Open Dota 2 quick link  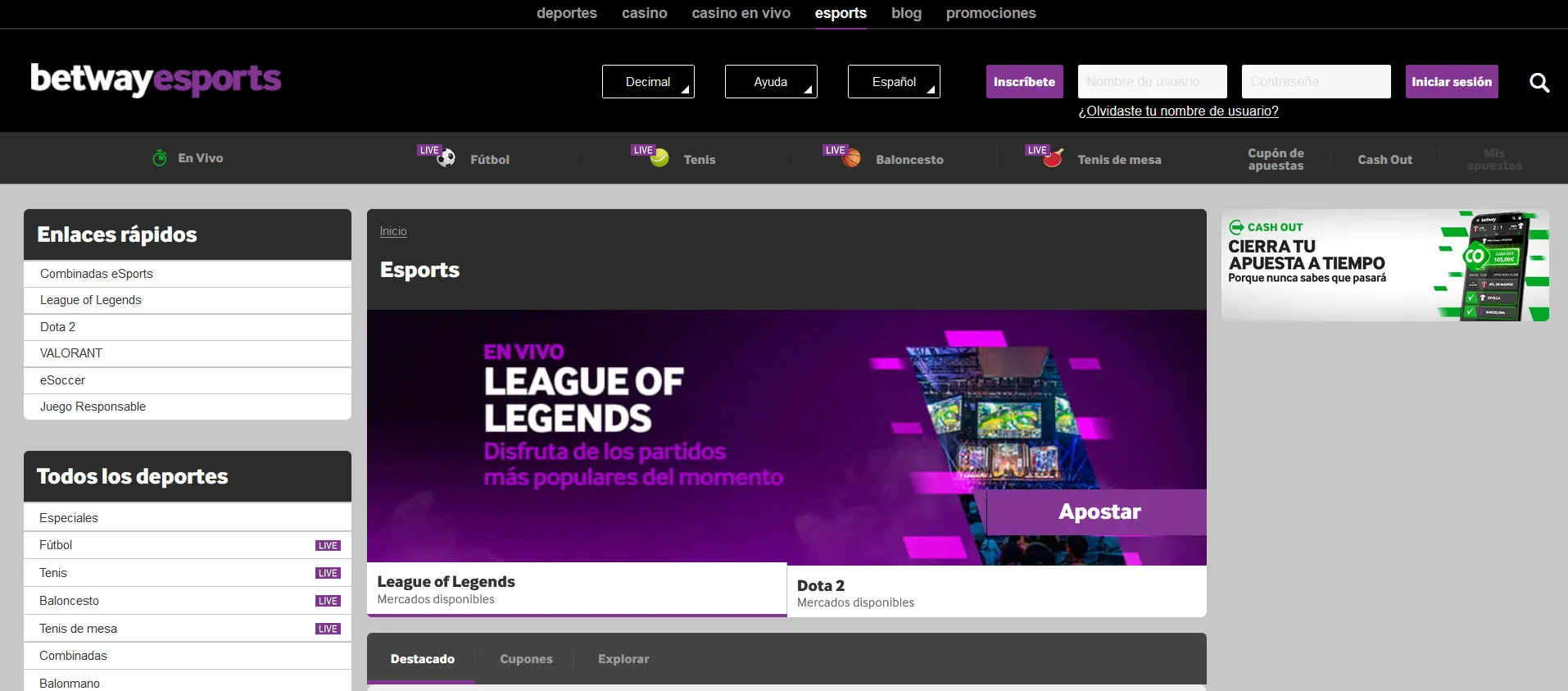point(188,327)
